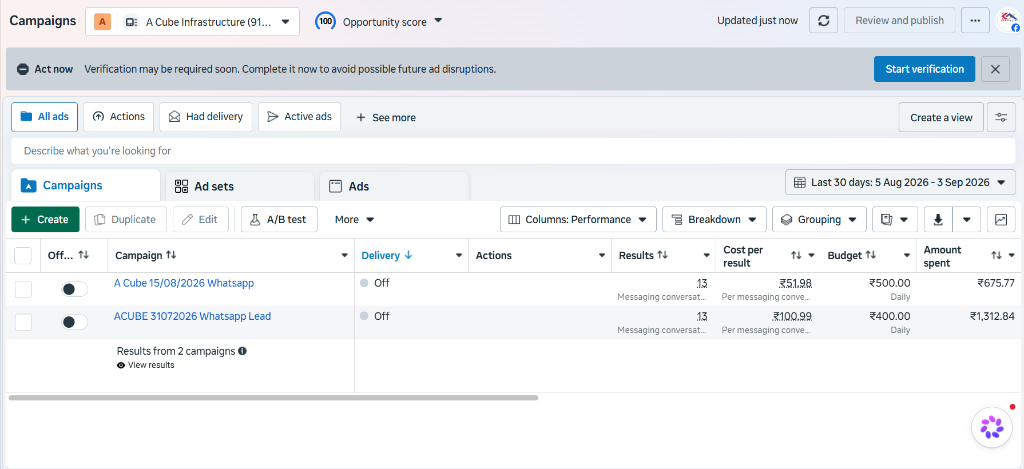Select the Had delivery view
The width and height of the screenshot is (1024, 469).
[x=206, y=117]
